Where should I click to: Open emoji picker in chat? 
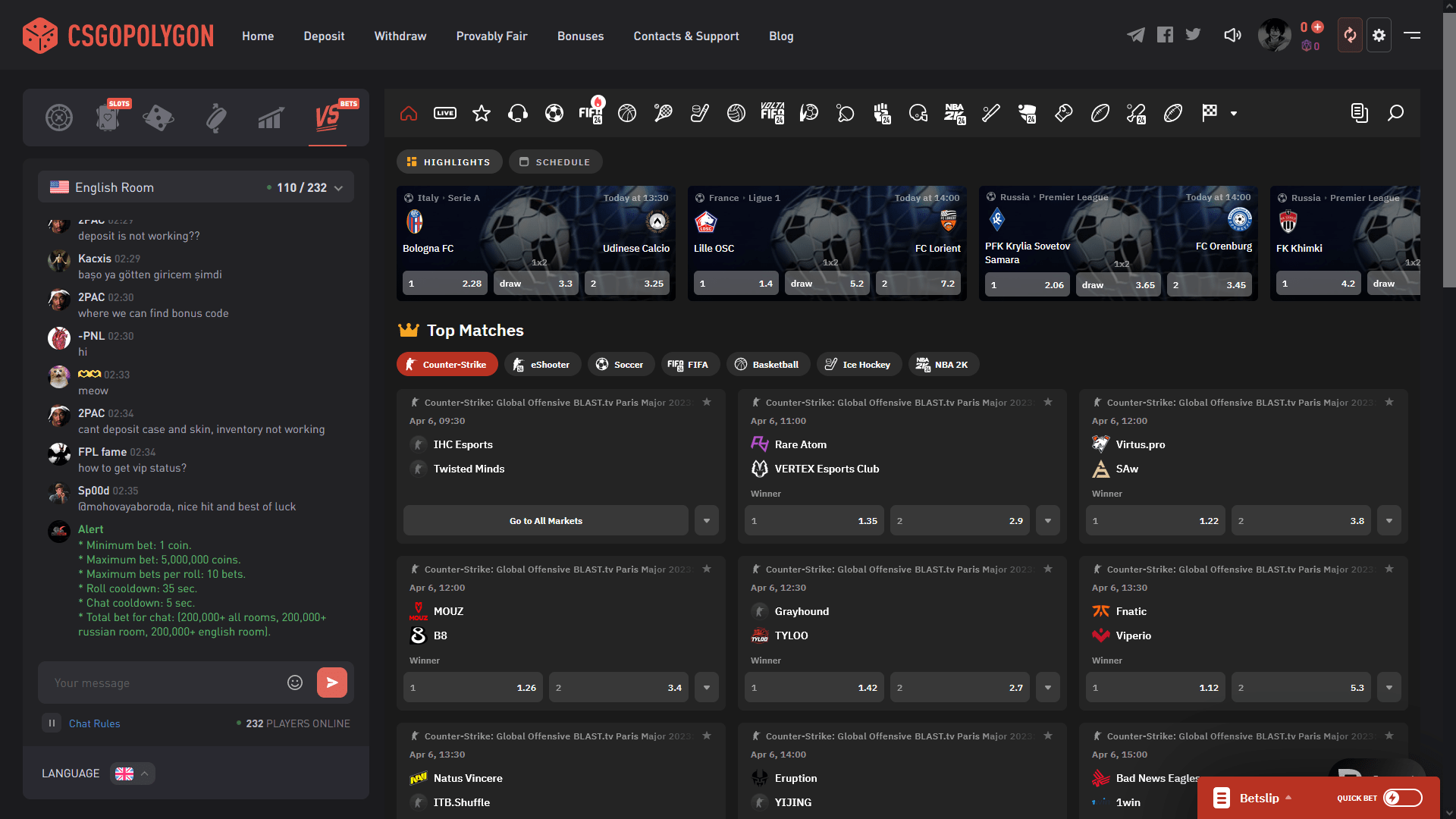tap(295, 682)
